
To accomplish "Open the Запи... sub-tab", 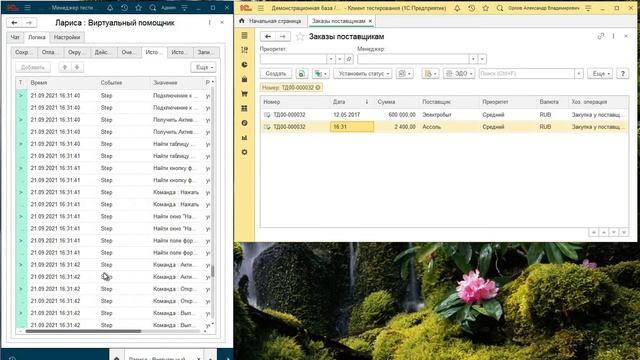I will 205,52.
